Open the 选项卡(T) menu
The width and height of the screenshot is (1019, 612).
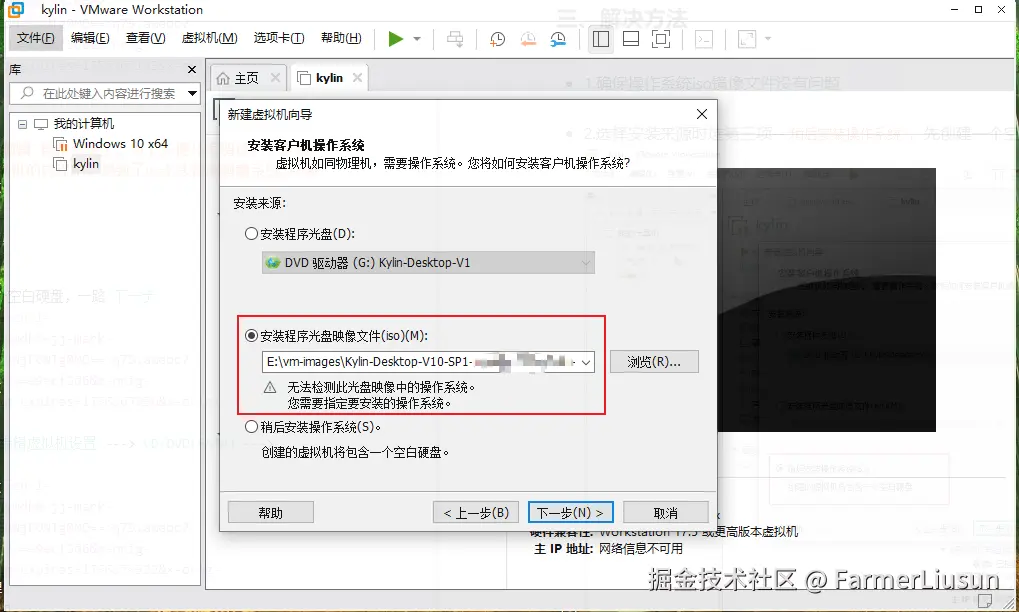click(279, 38)
